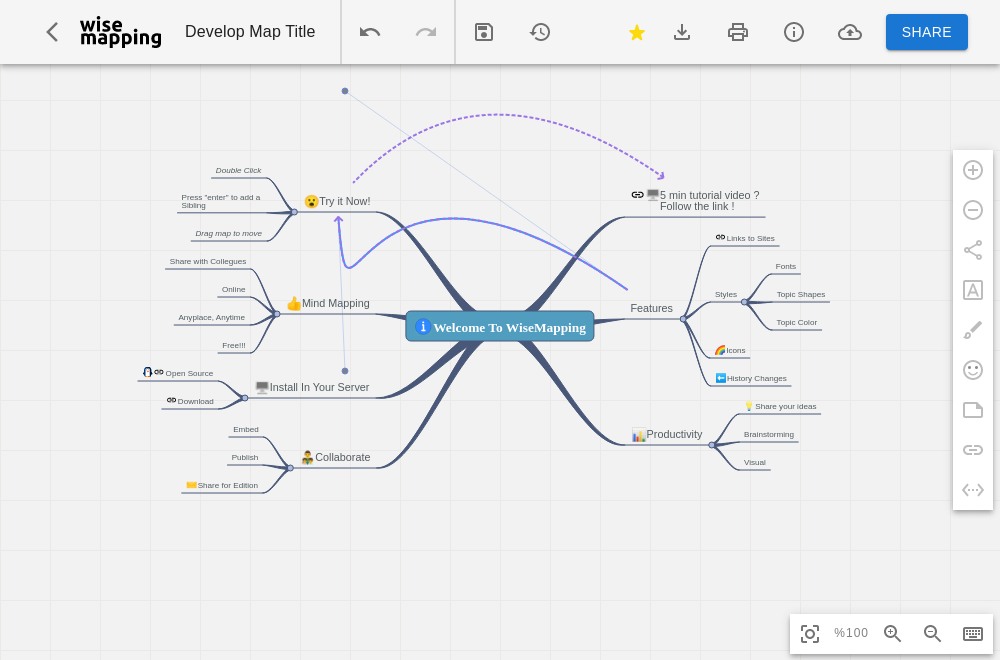Click the dotted arrows relationship tool
1000x660 pixels.
[x=973, y=490]
